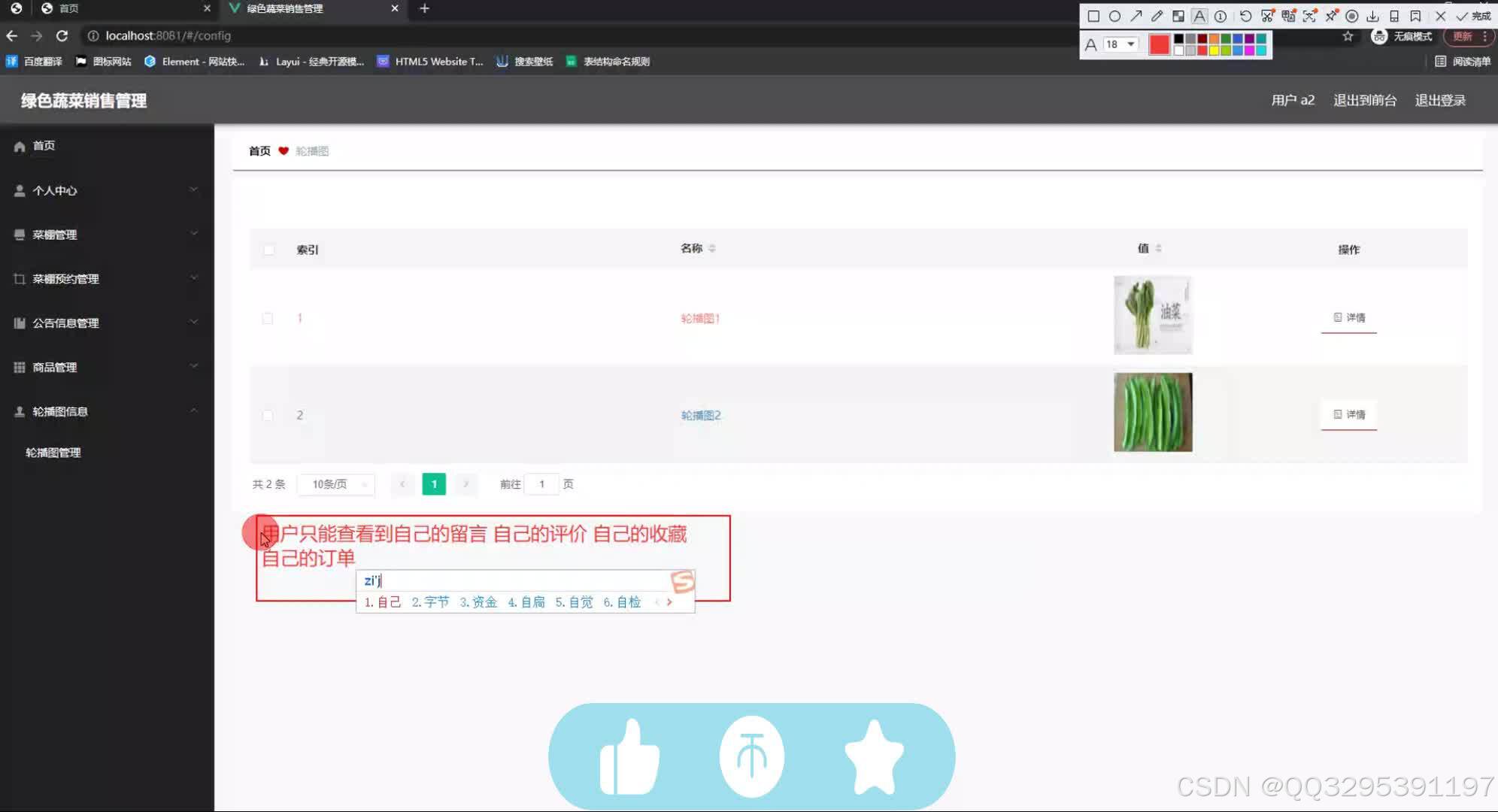Click 详情 for 轮播图1
Image resolution: width=1498 pixels, height=812 pixels.
pyautogui.click(x=1349, y=317)
